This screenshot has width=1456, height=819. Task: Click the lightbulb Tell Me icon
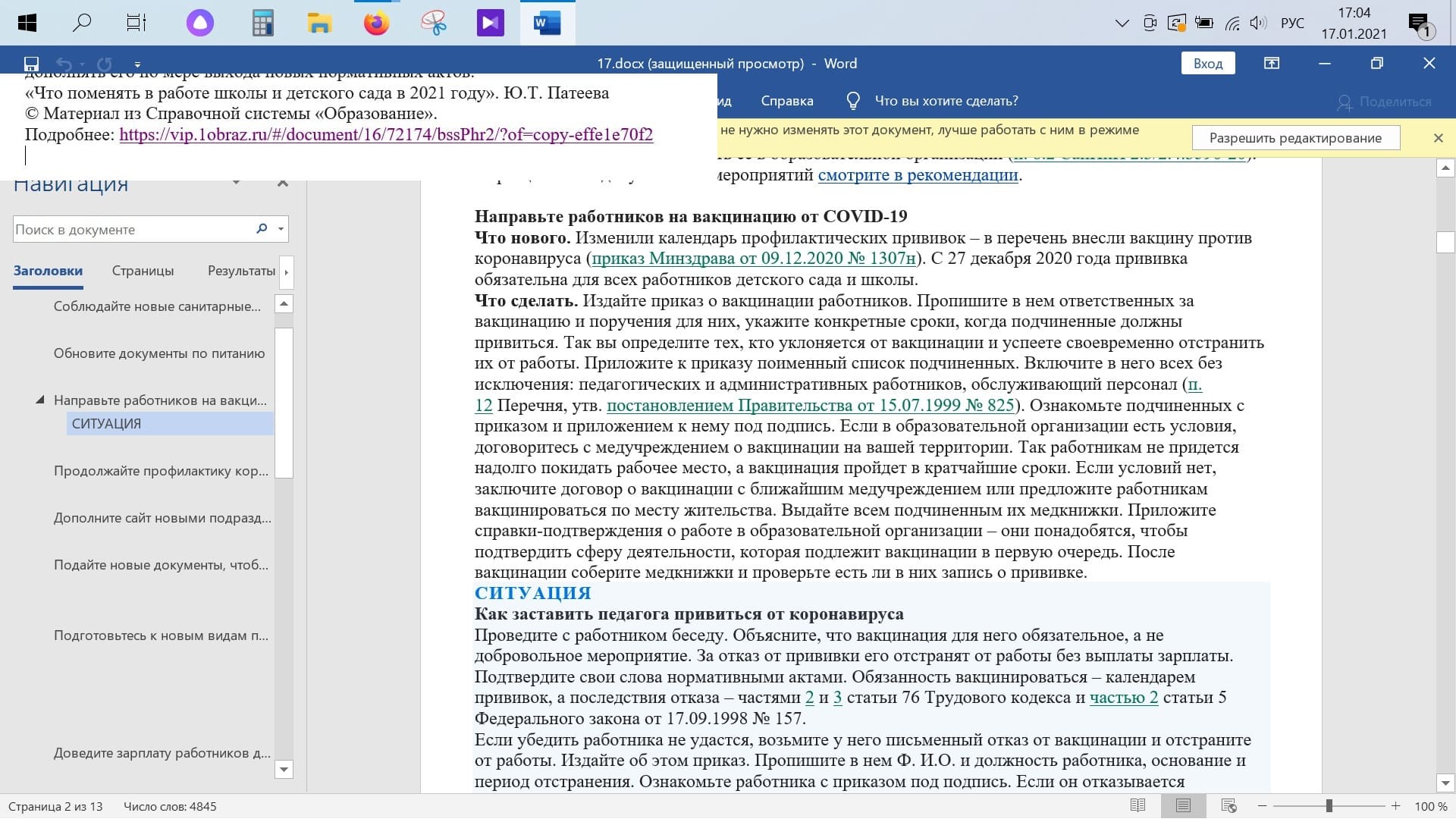(853, 101)
